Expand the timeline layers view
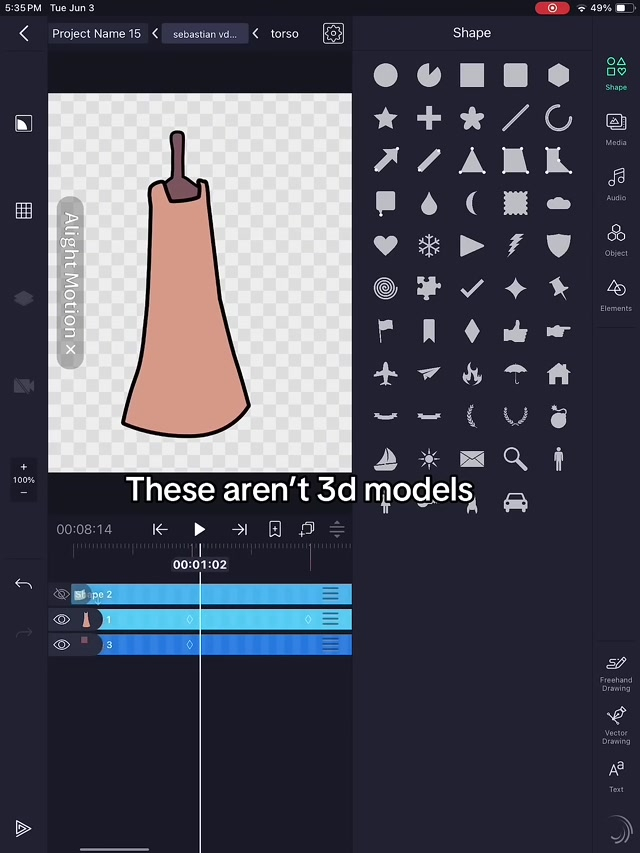The width and height of the screenshot is (640, 853). [x=337, y=529]
